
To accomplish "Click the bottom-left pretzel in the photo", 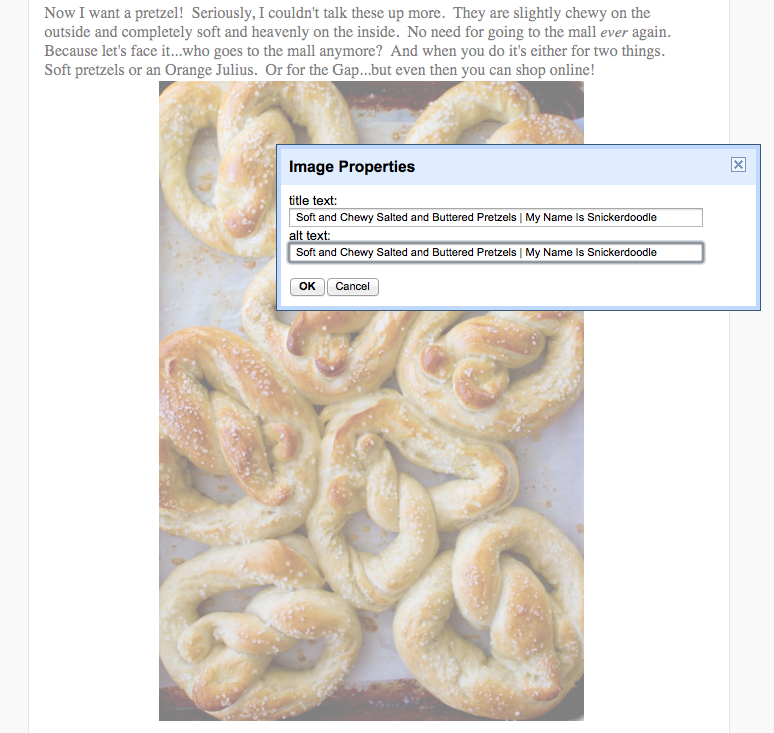I will pos(257,632).
